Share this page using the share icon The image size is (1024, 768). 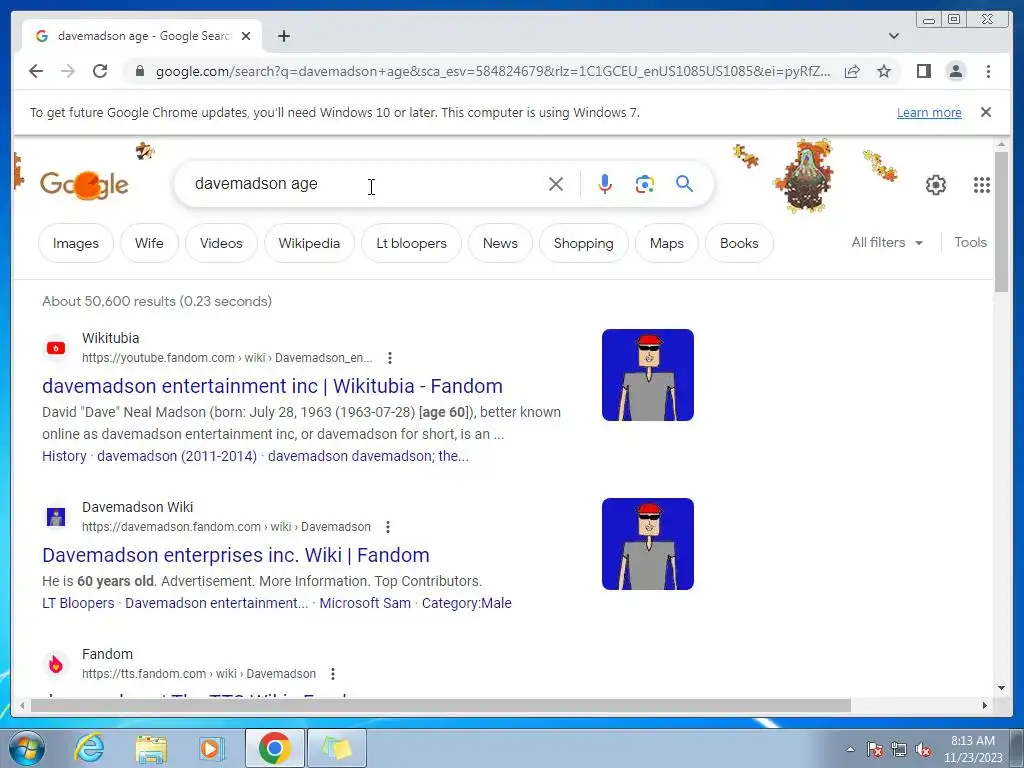(852, 71)
